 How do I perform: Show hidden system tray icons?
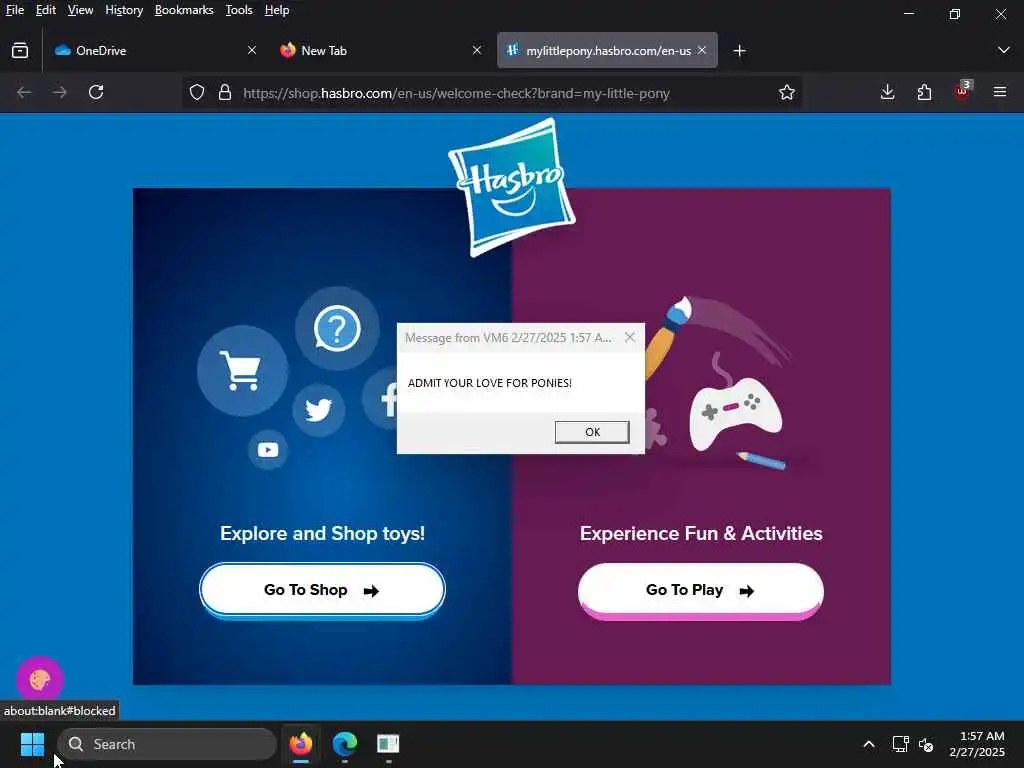click(x=869, y=744)
